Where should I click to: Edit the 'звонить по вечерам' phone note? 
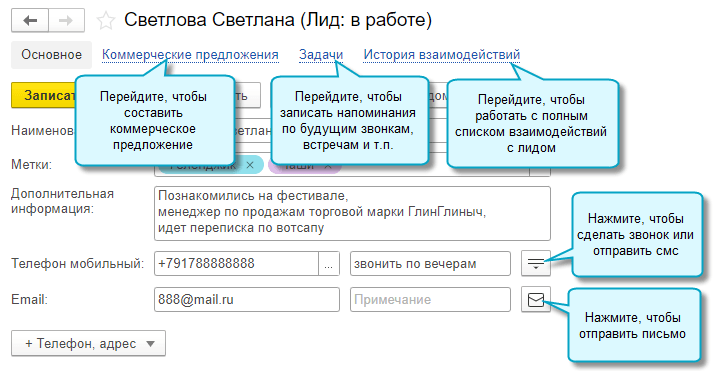[430, 264]
